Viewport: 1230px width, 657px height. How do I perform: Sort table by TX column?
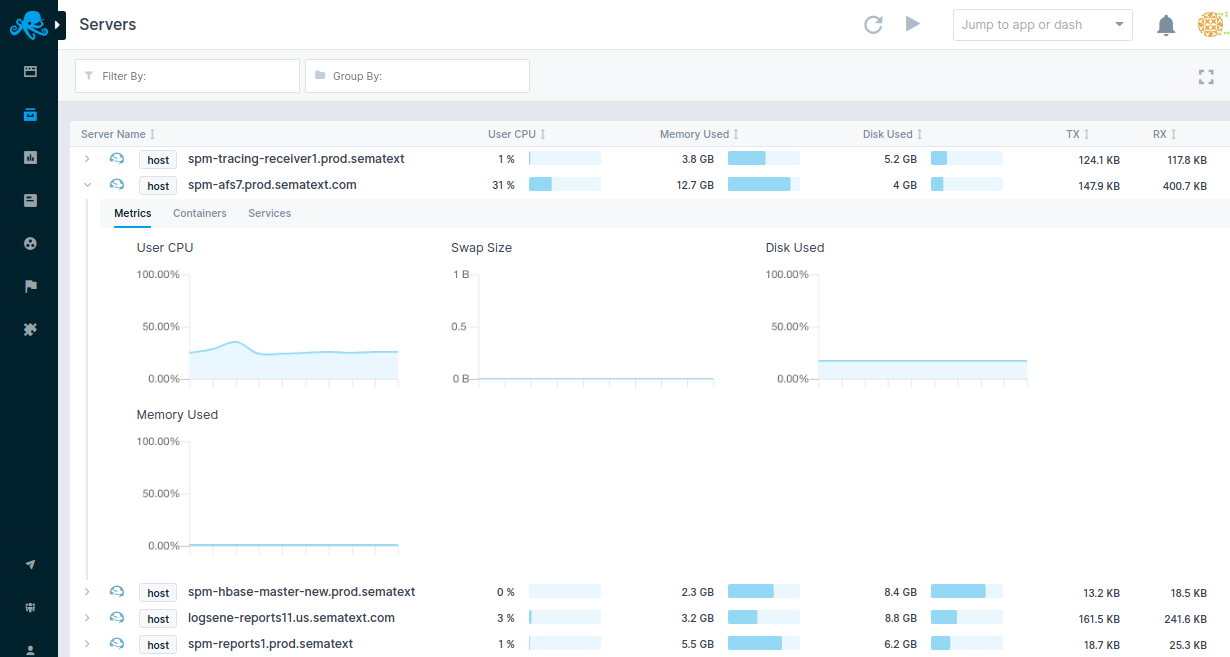point(1078,134)
